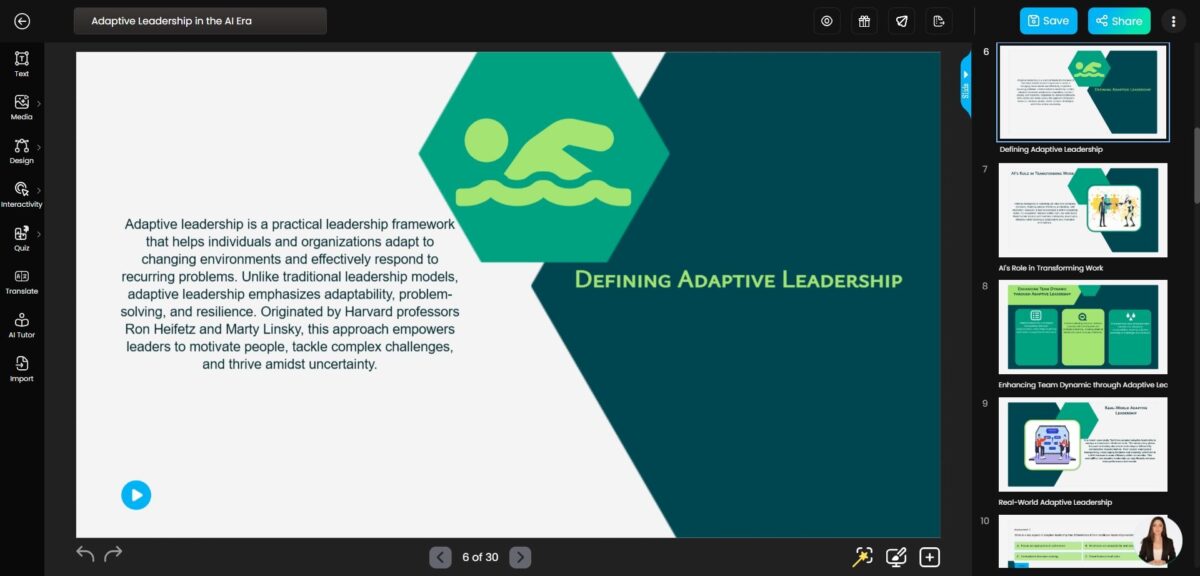Expand the Design options

tap(22, 150)
